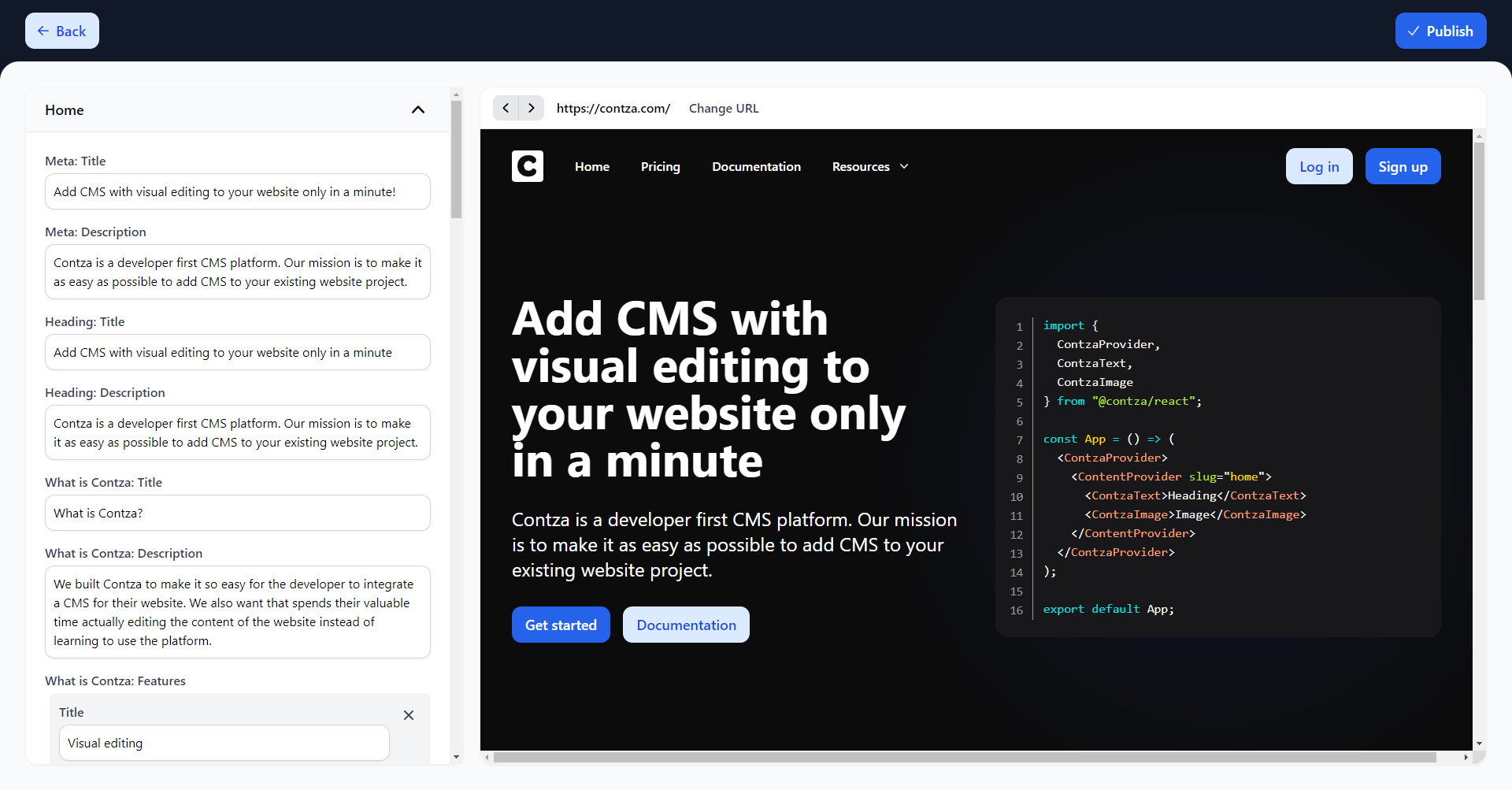Click the preview scroll-down arrow

pos(1479,743)
